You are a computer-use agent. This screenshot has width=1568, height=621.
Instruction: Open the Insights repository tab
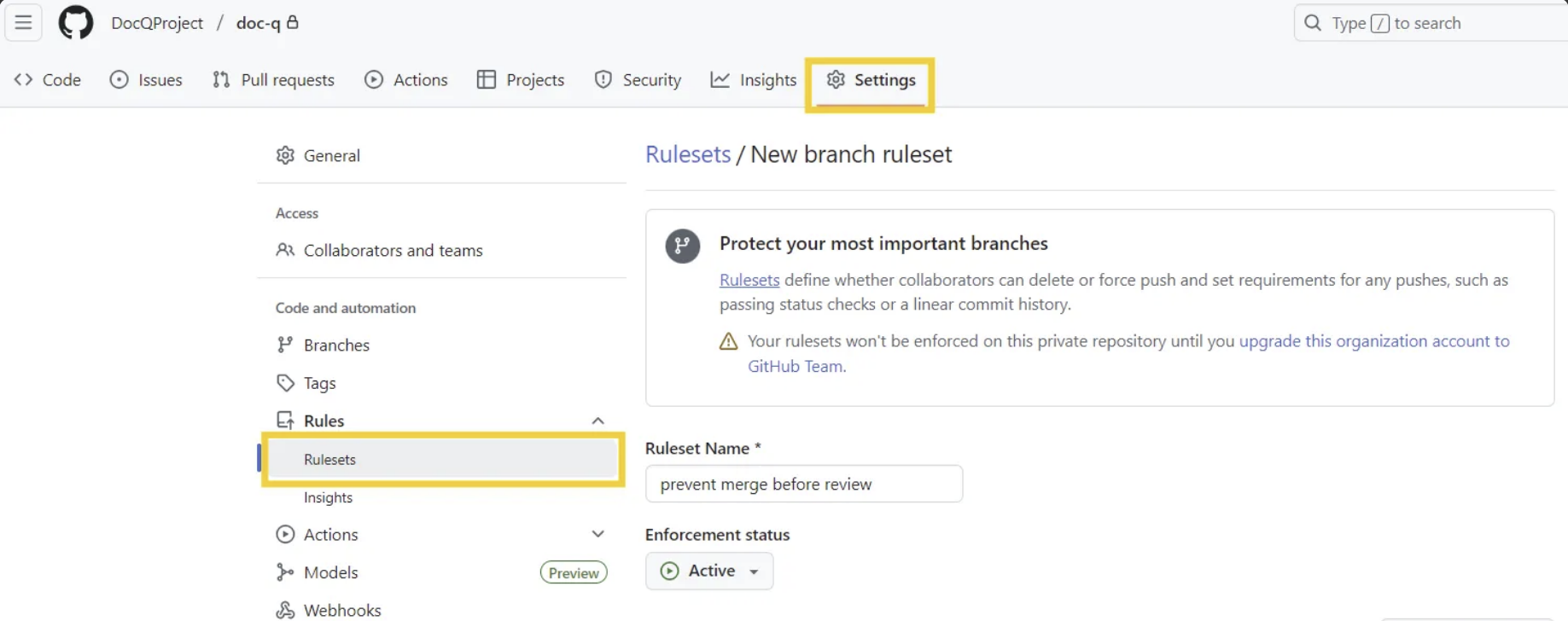tap(753, 80)
